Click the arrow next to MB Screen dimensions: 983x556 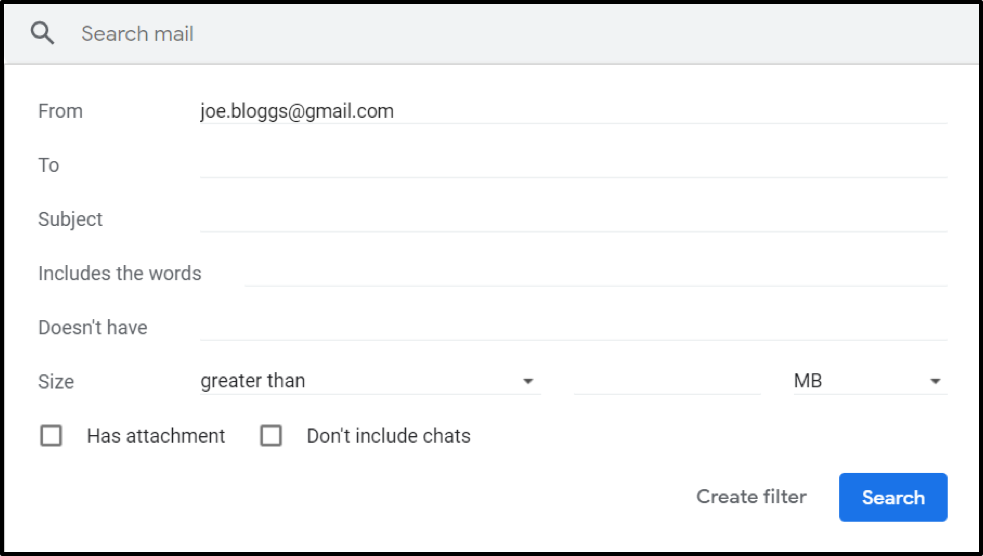tap(935, 381)
